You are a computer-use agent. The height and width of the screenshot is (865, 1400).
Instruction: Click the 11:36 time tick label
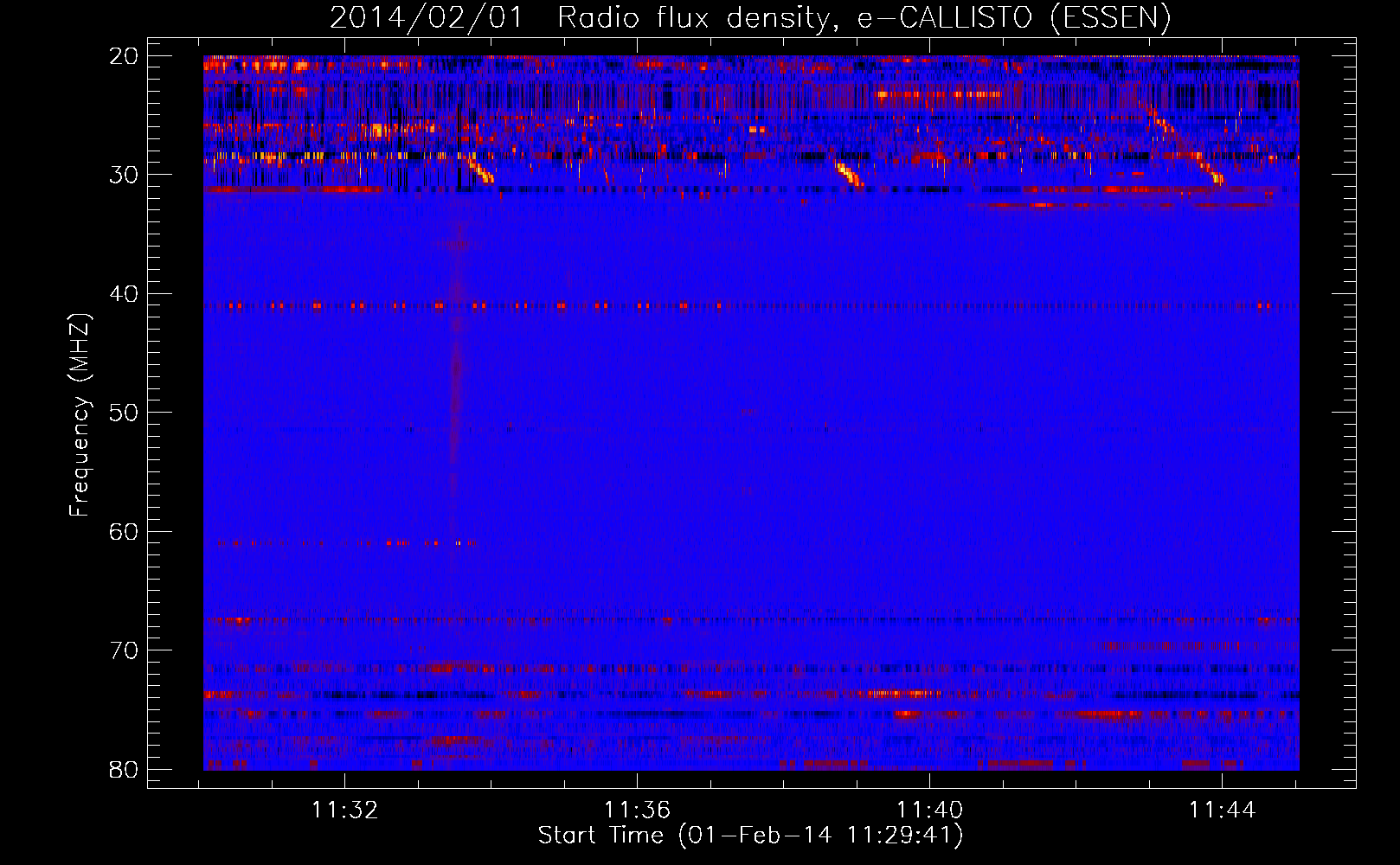pyautogui.click(x=638, y=811)
